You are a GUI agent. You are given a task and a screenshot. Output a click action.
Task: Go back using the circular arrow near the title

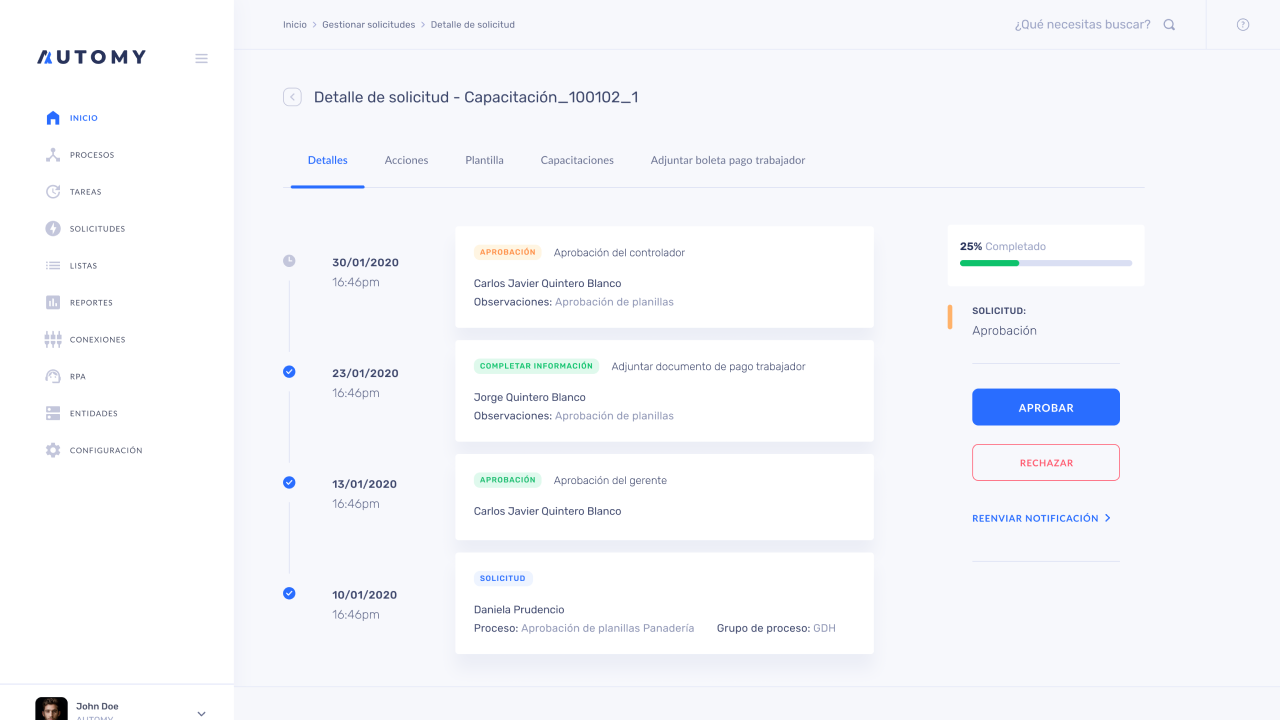pyautogui.click(x=292, y=97)
